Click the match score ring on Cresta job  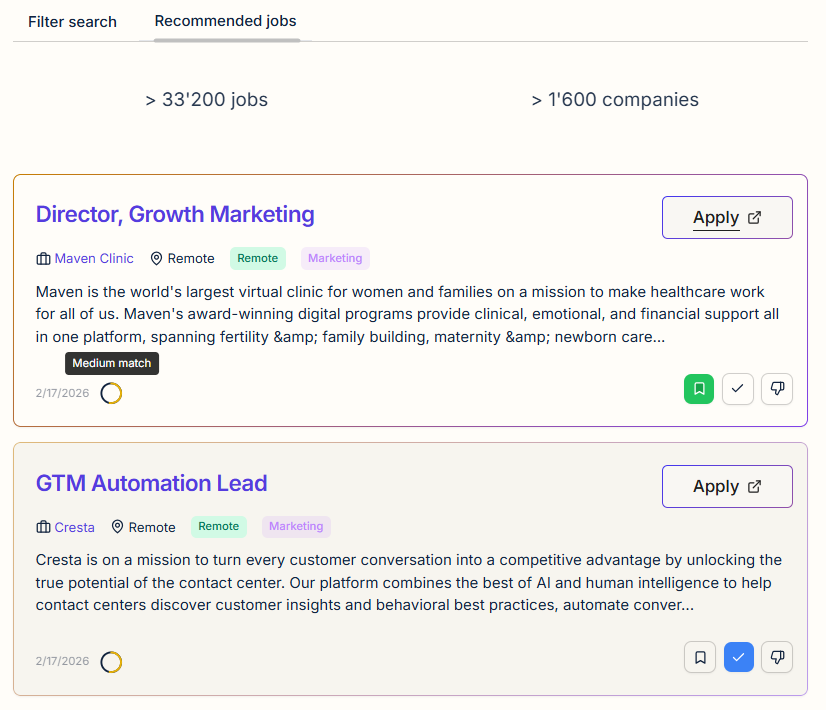coord(111,662)
